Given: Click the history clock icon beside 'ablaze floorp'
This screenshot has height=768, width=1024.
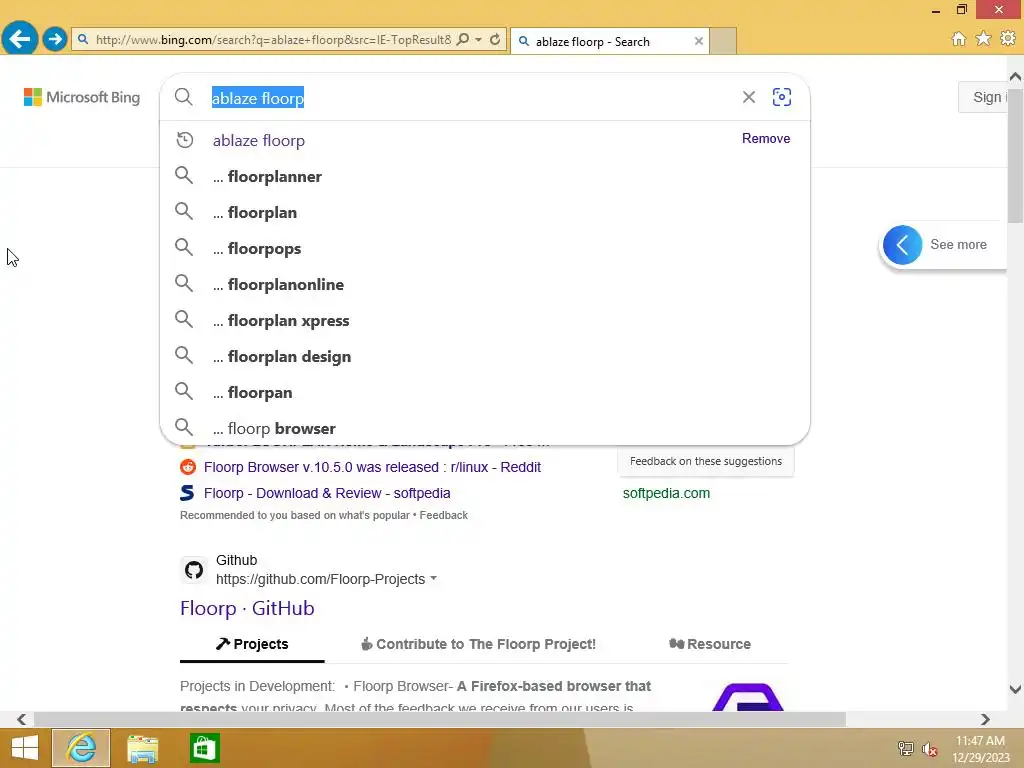Looking at the screenshot, I should [x=185, y=140].
